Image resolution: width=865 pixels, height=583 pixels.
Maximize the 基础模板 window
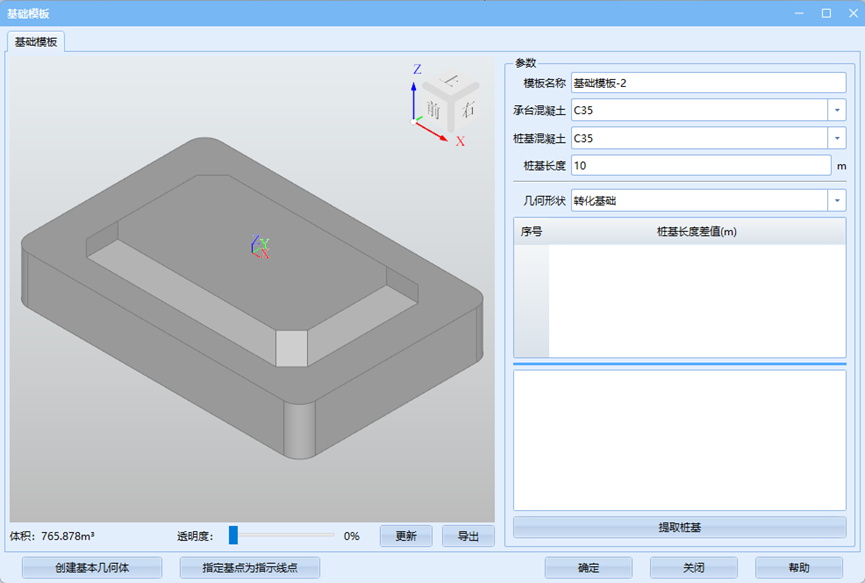826,13
